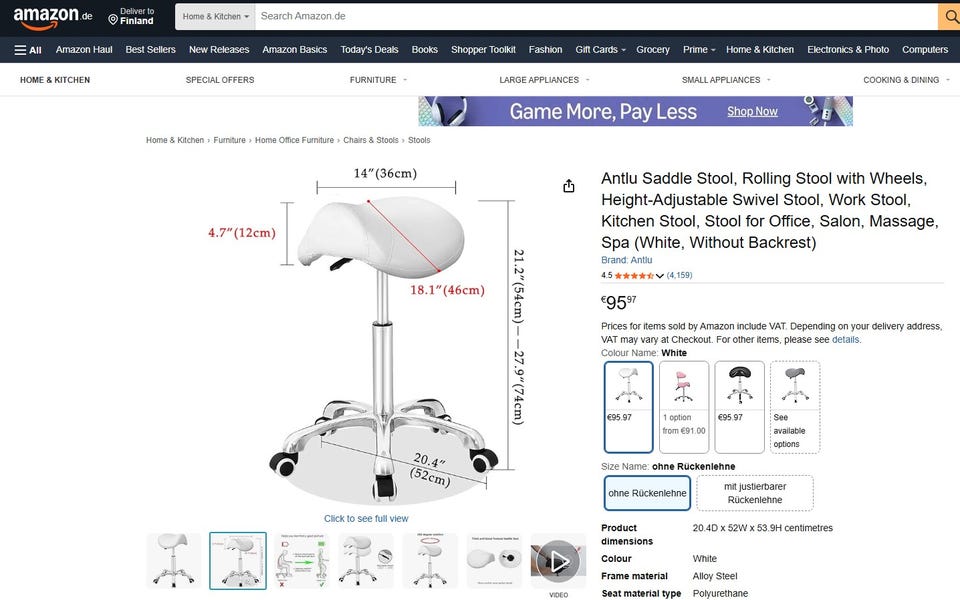The height and width of the screenshot is (600, 960).
Task: Click the Amazon.de logo
Action: coord(52,17)
